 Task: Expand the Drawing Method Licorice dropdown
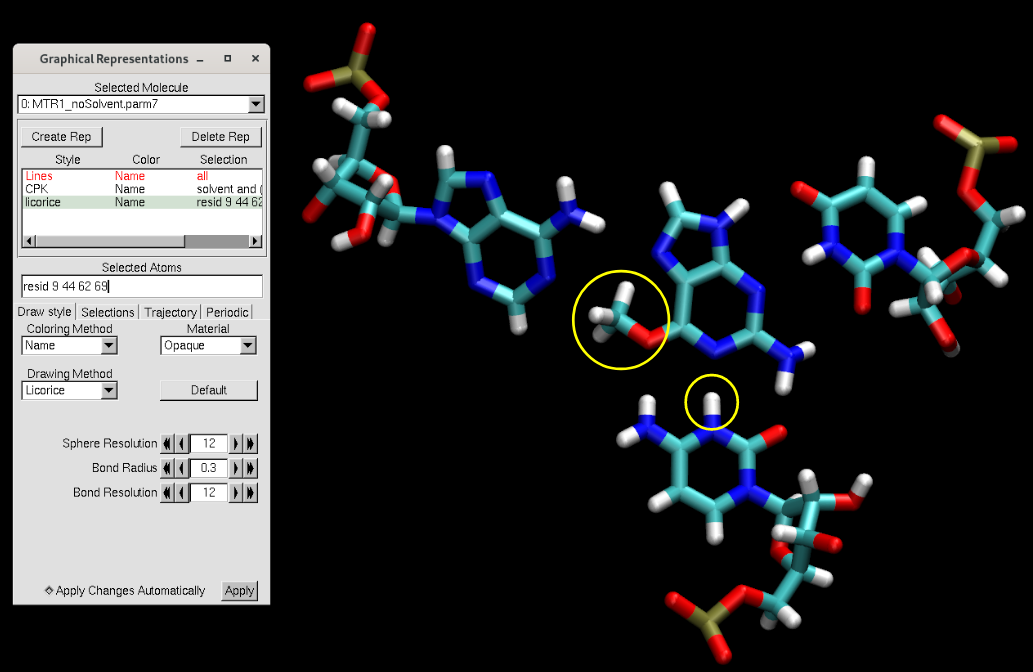[109, 390]
